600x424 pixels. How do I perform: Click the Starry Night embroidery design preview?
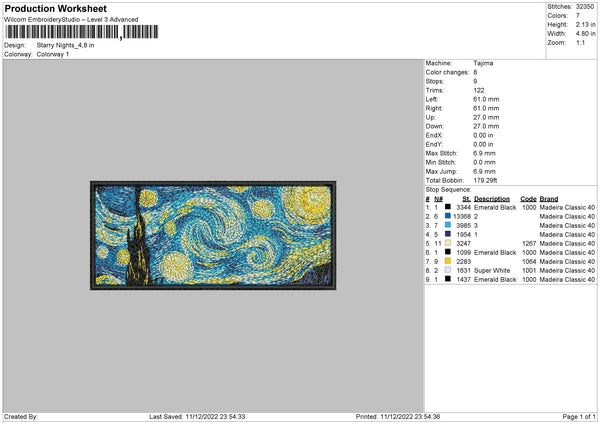tap(213, 235)
